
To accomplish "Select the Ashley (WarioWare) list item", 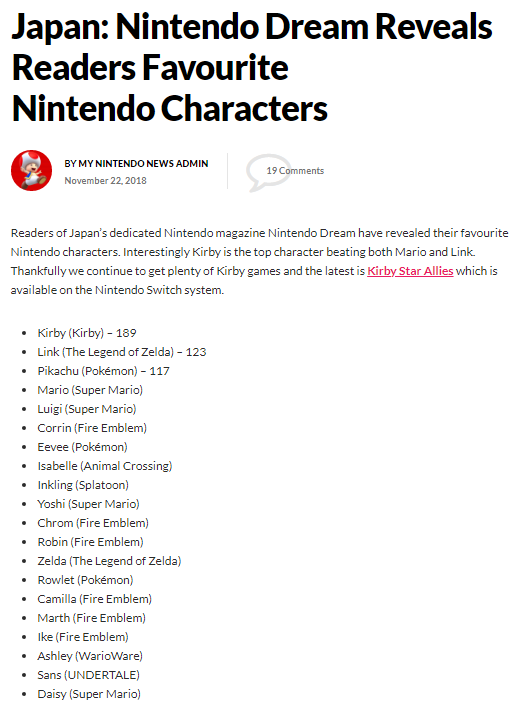I will point(90,656).
